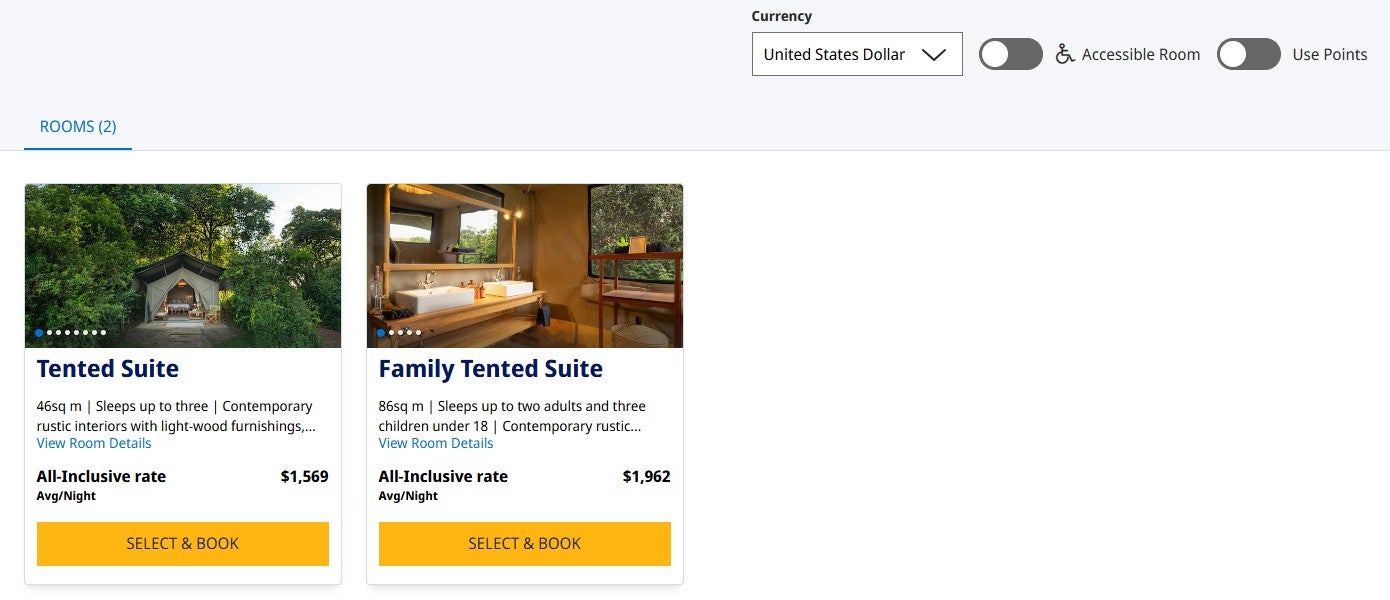Open View Room Details for Family Tented Suite

tap(435, 443)
